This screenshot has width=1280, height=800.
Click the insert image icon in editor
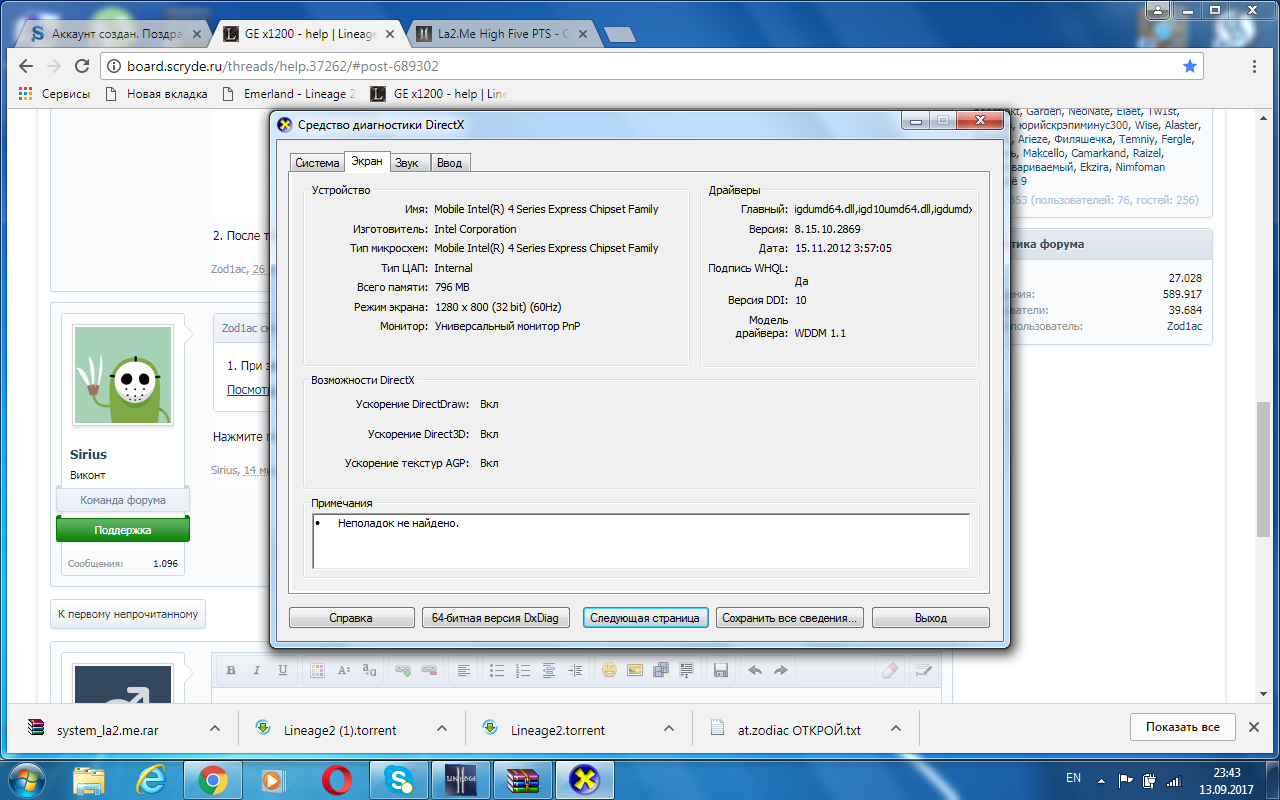pos(635,671)
